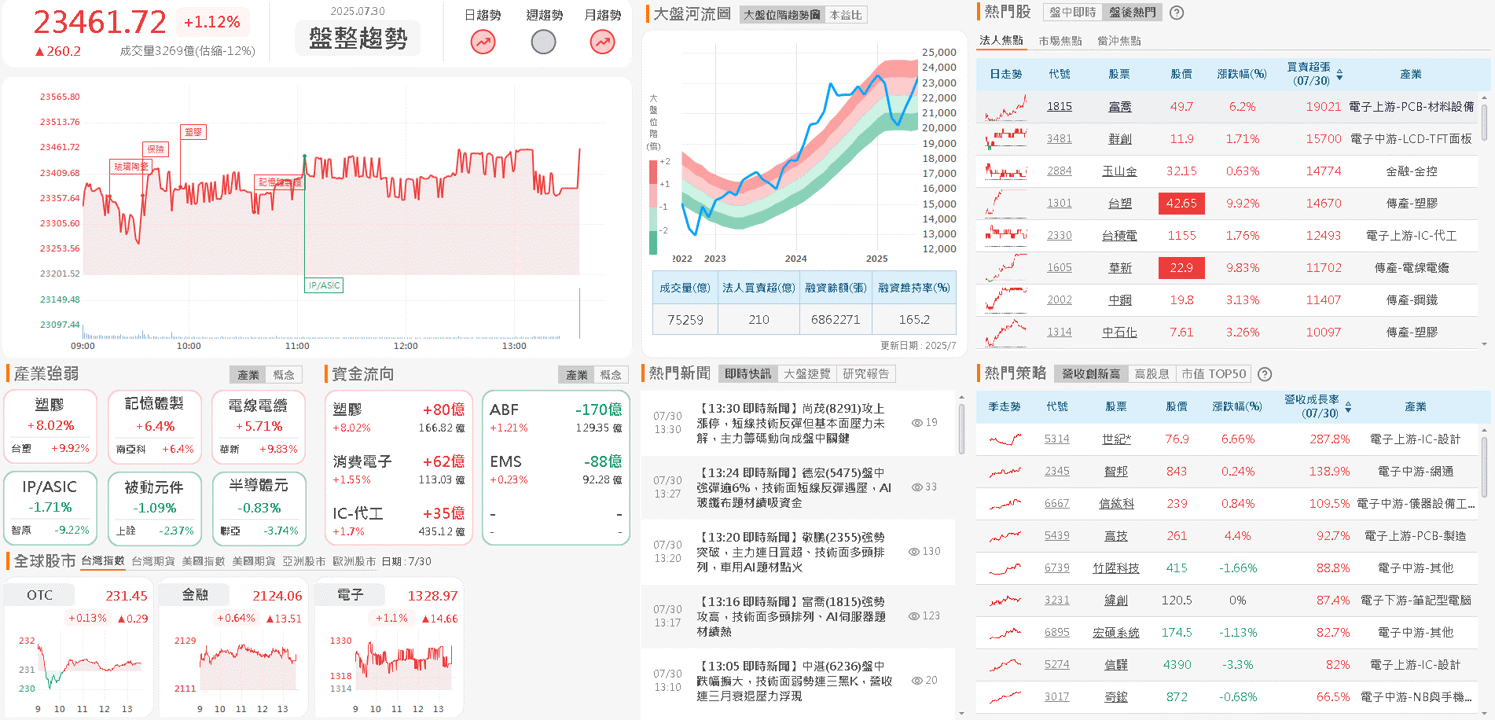The image size is (1495, 720).
Task: Open the 台積電 stock link
Action: (x=1119, y=235)
